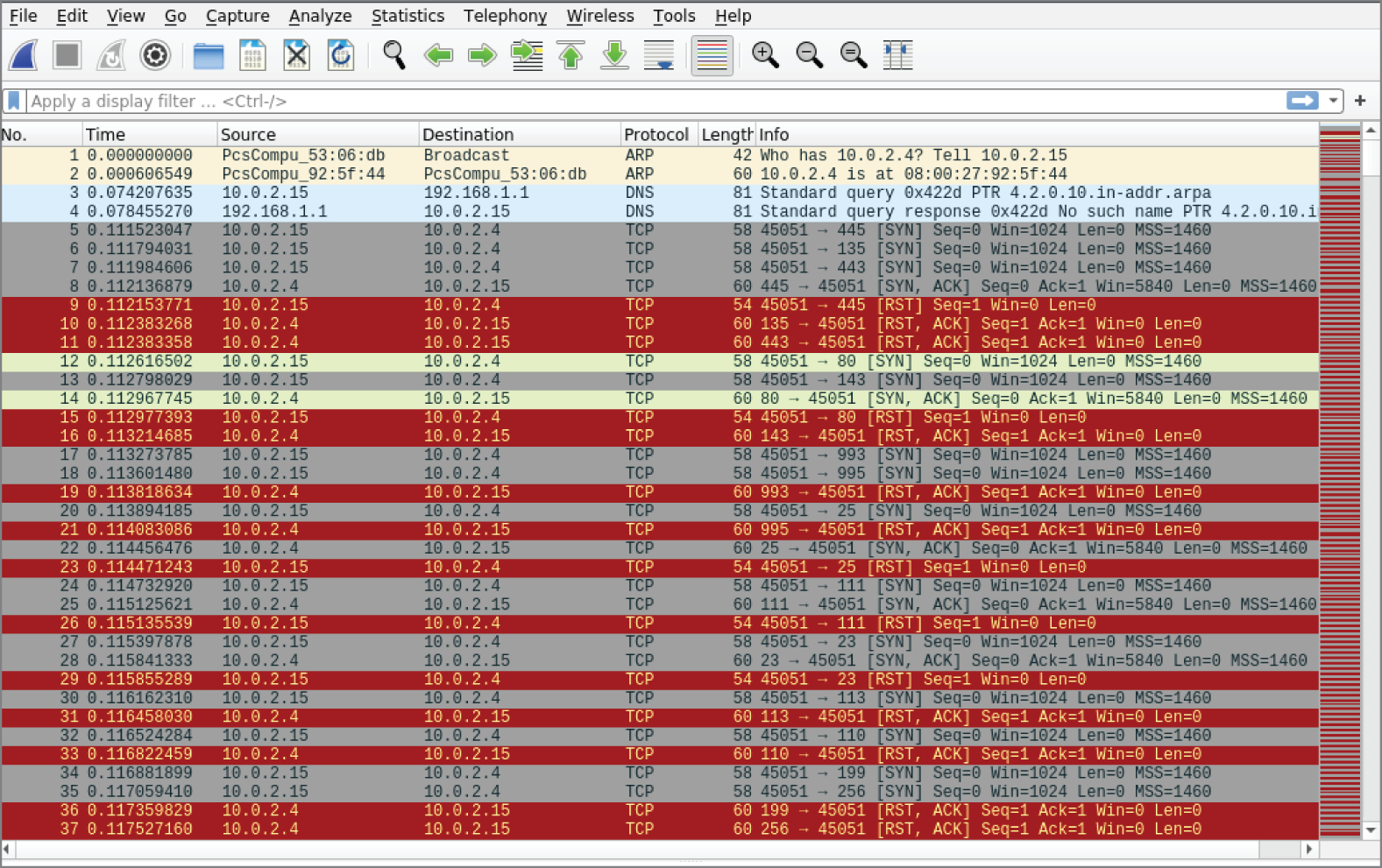Click the intelligent scrollbar color minimap
This screenshot has height=868, width=1382.
coord(1340,482)
